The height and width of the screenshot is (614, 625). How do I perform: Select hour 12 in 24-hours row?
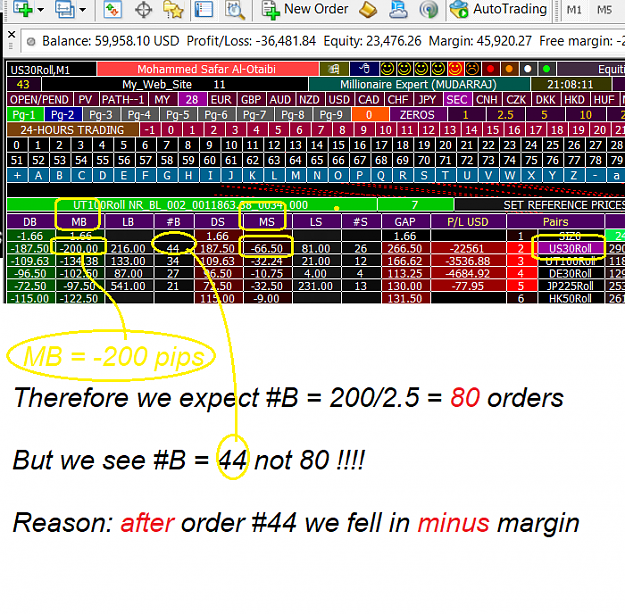[428, 130]
